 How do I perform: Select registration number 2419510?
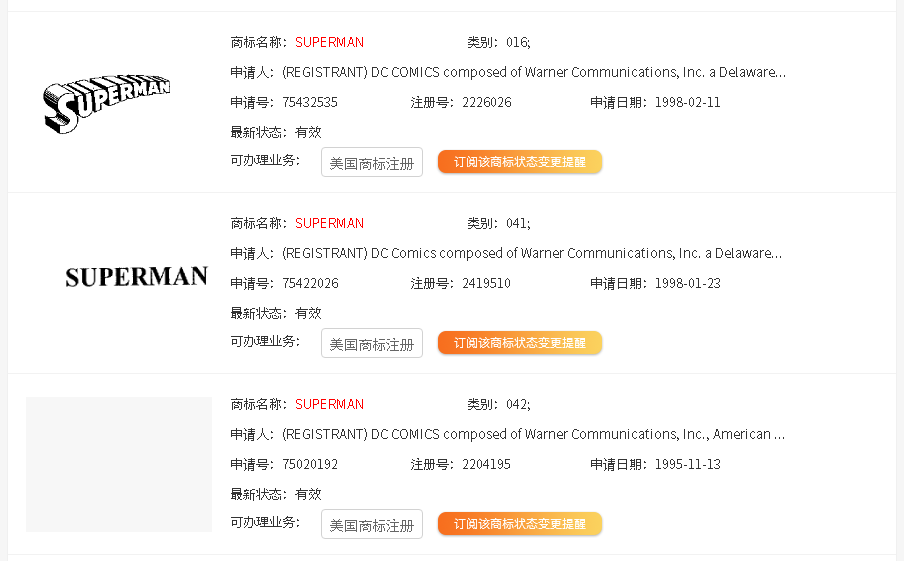click(x=487, y=283)
